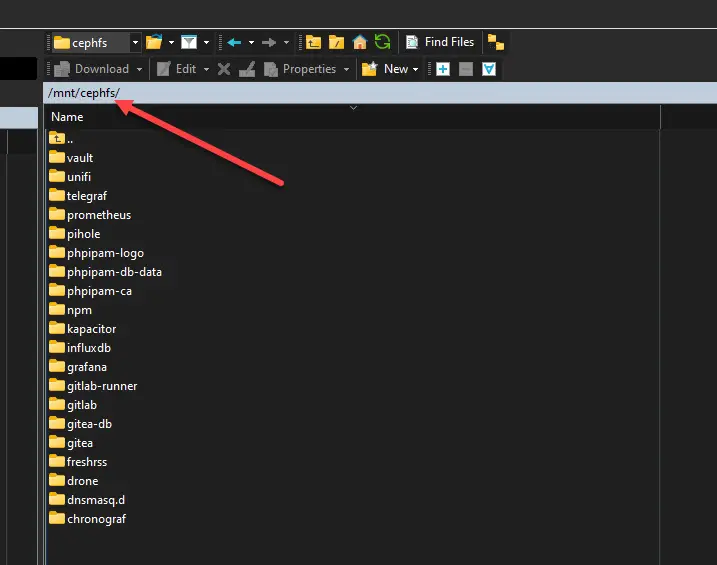Select the influxdb folder
The width and height of the screenshot is (717, 565).
click(80, 348)
